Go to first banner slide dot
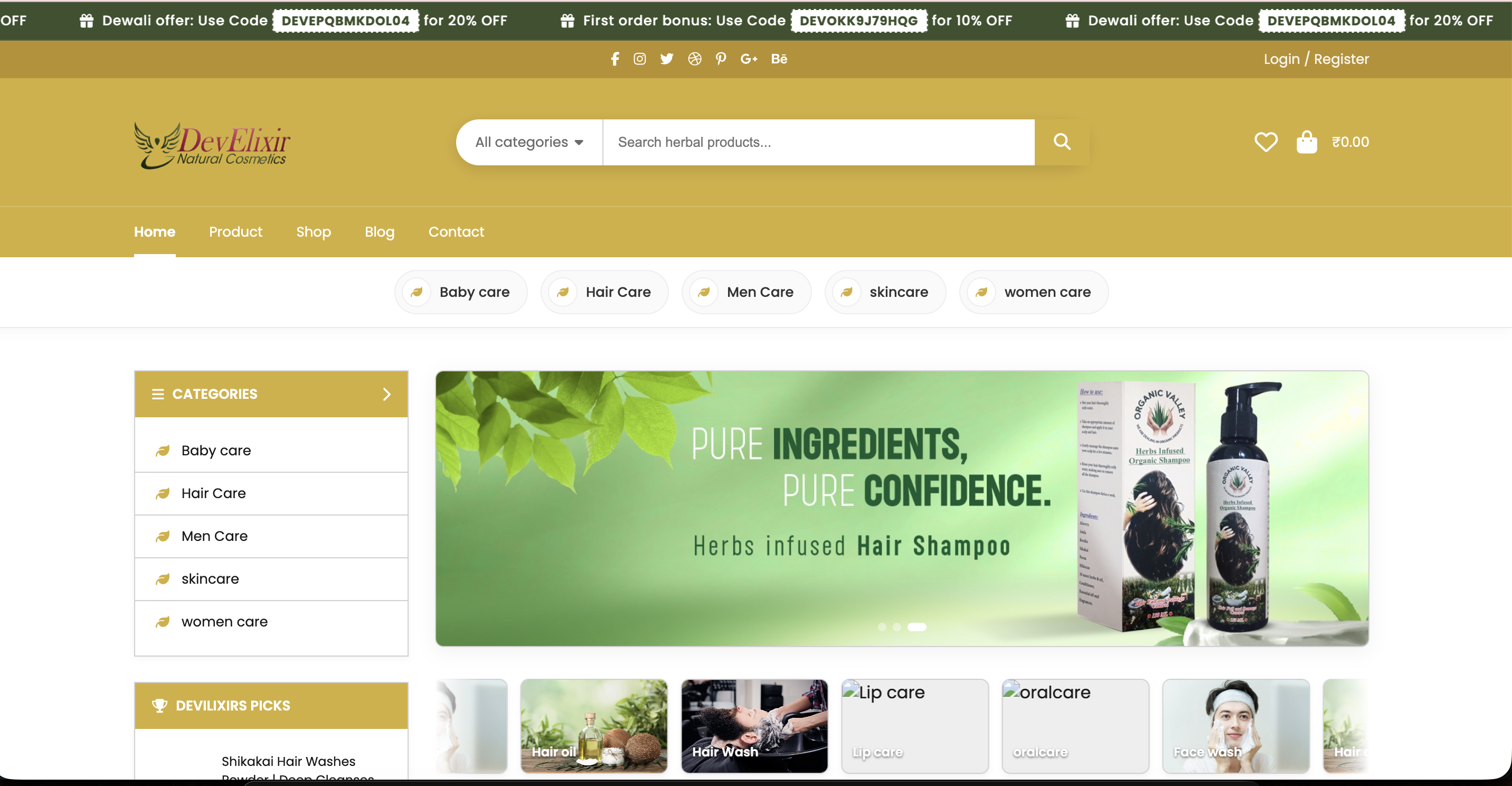The height and width of the screenshot is (786, 1512). (x=882, y=627)
